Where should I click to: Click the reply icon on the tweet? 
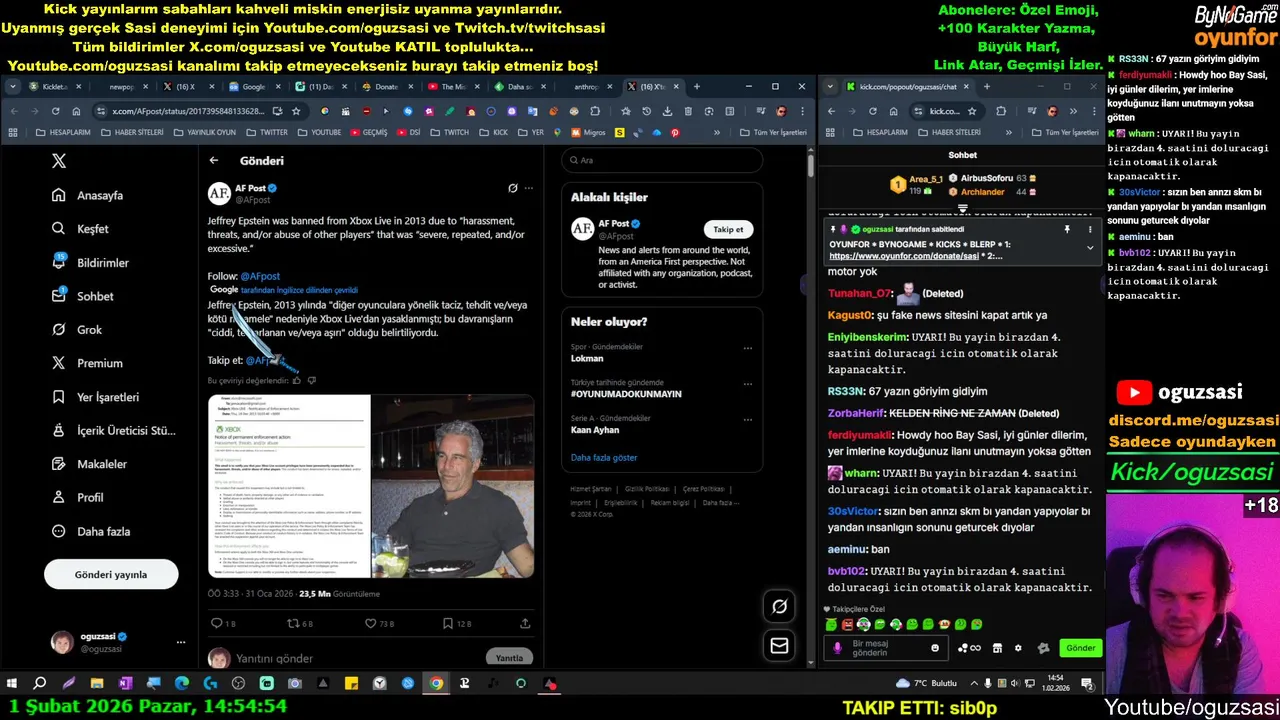click(217, 623)
